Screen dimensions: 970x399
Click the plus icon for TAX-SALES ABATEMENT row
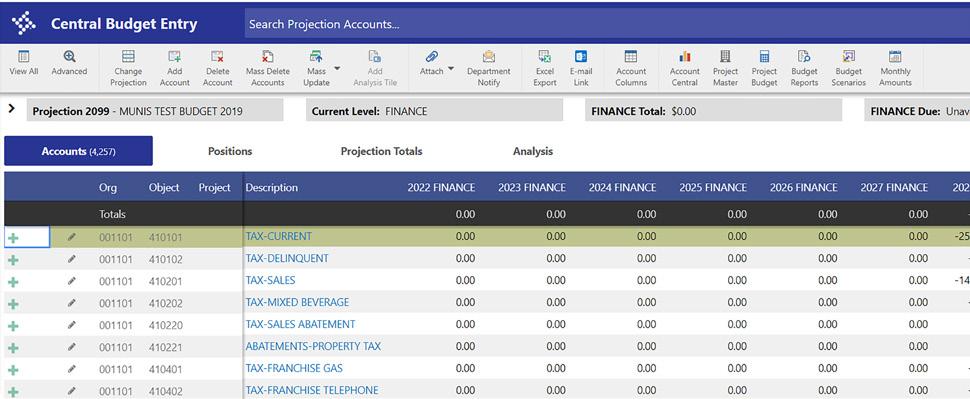pyautogui.click(x=13, y=325)
